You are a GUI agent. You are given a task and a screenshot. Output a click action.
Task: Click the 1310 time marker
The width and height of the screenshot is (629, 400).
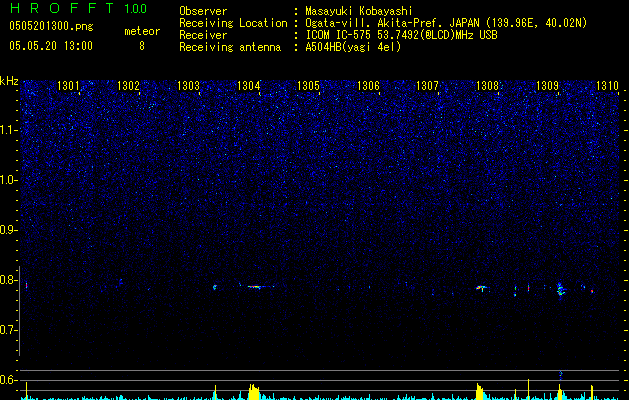607,86
